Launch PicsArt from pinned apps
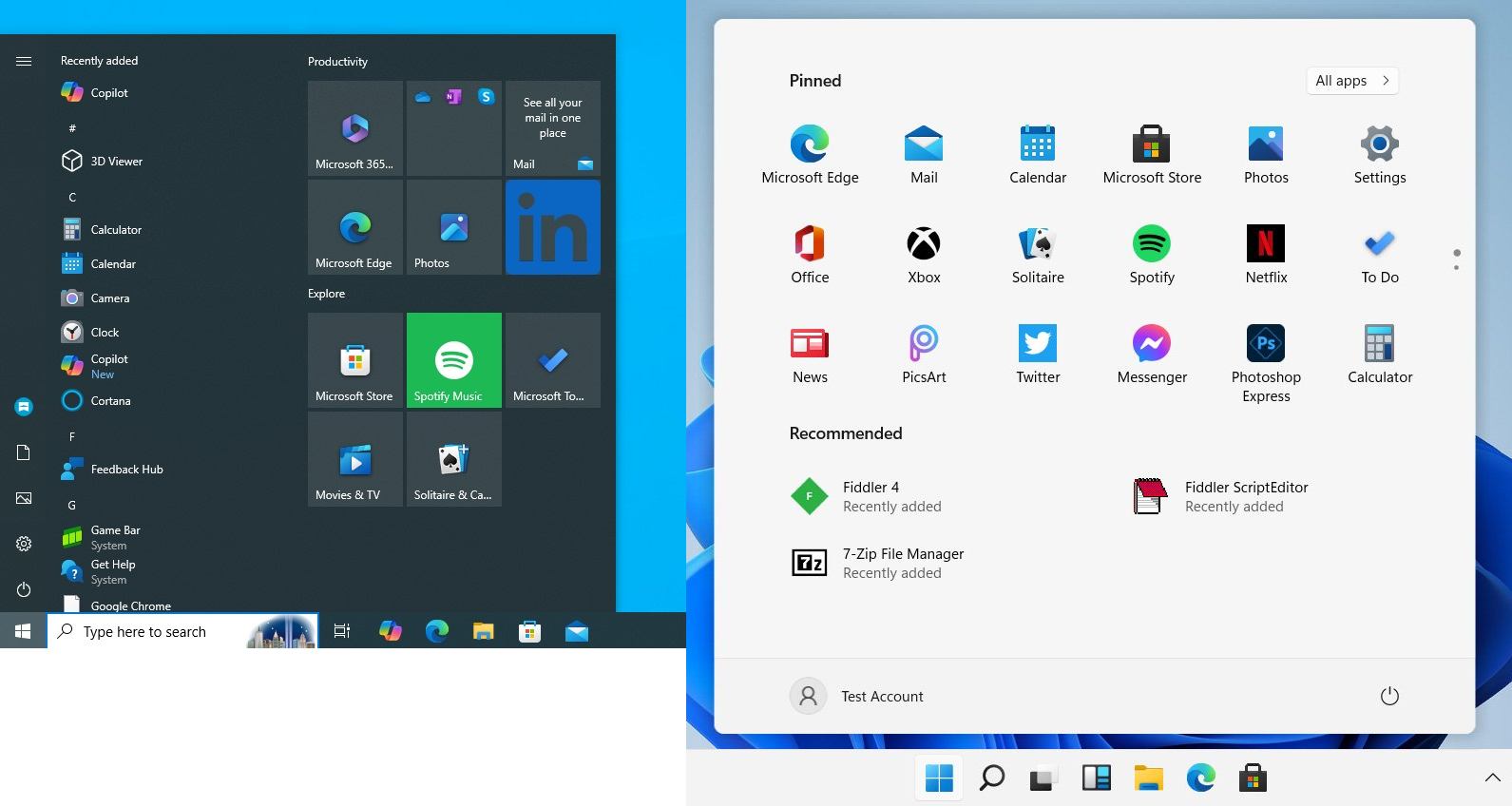Viewport: 1512px width, 807px height. tap(923, 354)
